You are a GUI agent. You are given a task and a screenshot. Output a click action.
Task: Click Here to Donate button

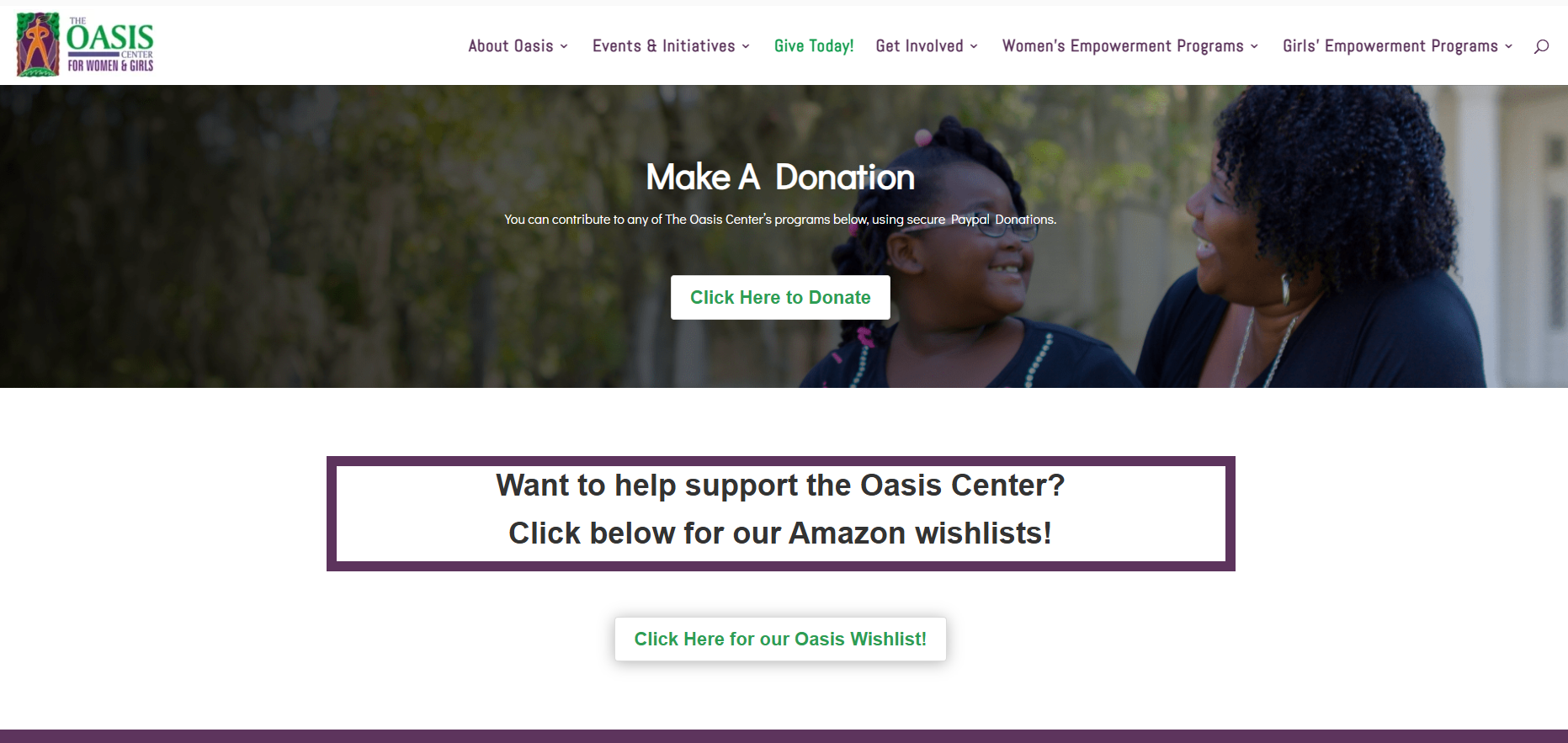[x=780, y=297]
